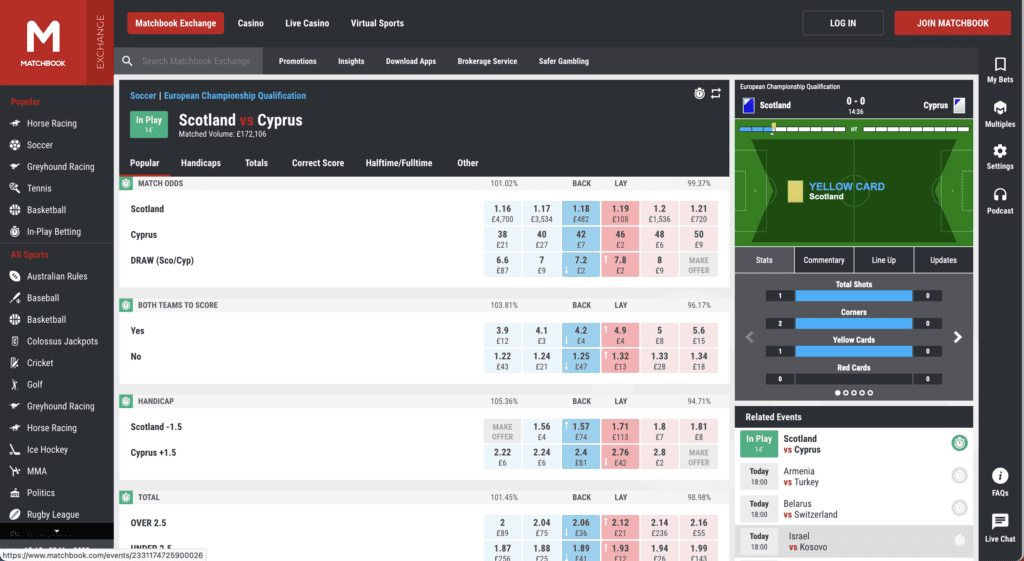Toggle Both Teams To Score market icon

pyautogui.click(x=126, y=305)
